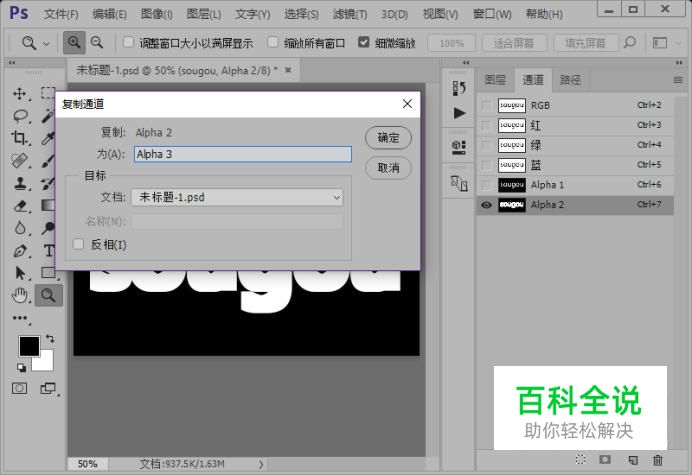Save selection as channel icon
This screenshot has width=692, height=475.
point(605,460)
